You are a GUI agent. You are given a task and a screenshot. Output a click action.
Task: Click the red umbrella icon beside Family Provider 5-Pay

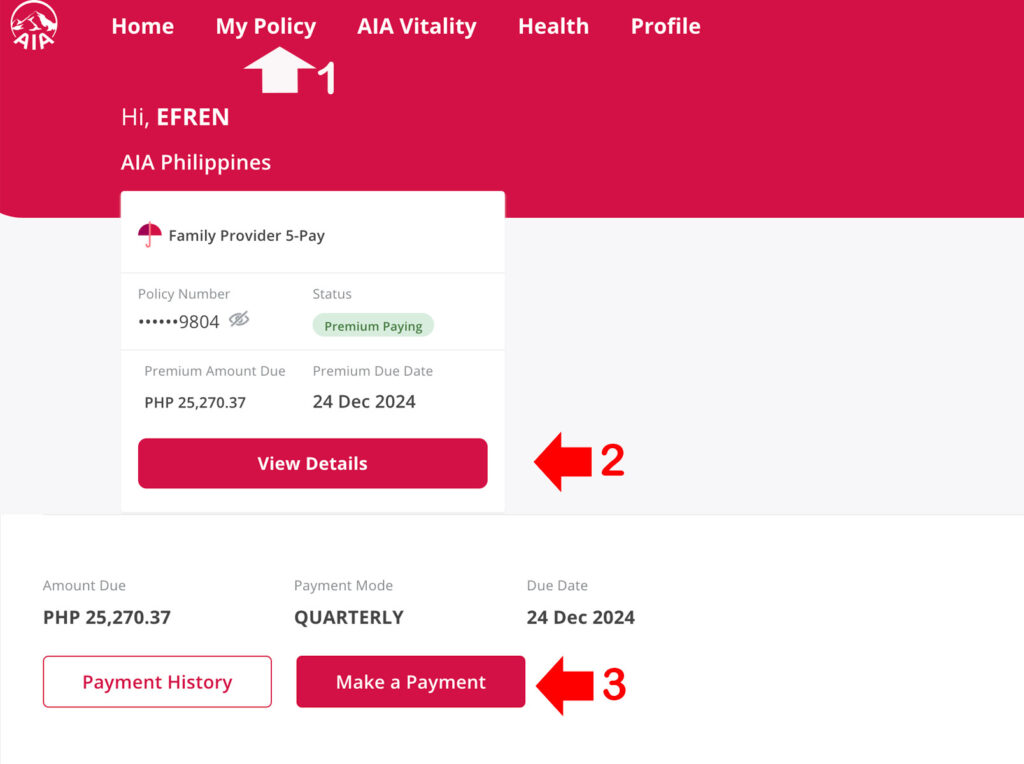[x=149, y=231]
